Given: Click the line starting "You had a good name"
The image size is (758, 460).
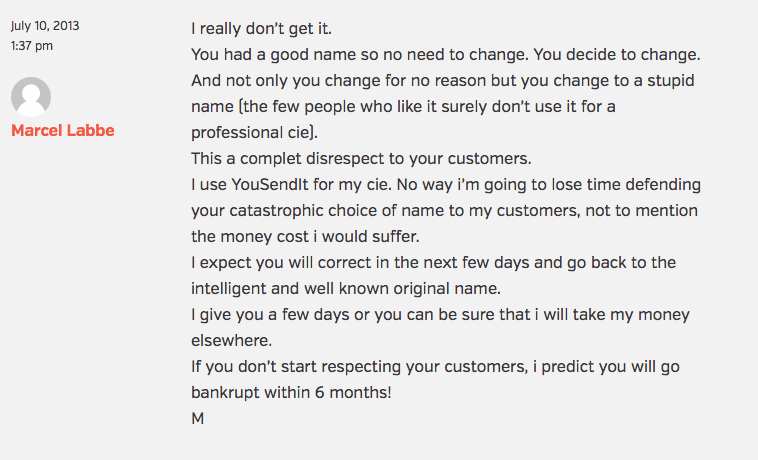Looking at the screenshot, I should [447, 55].
